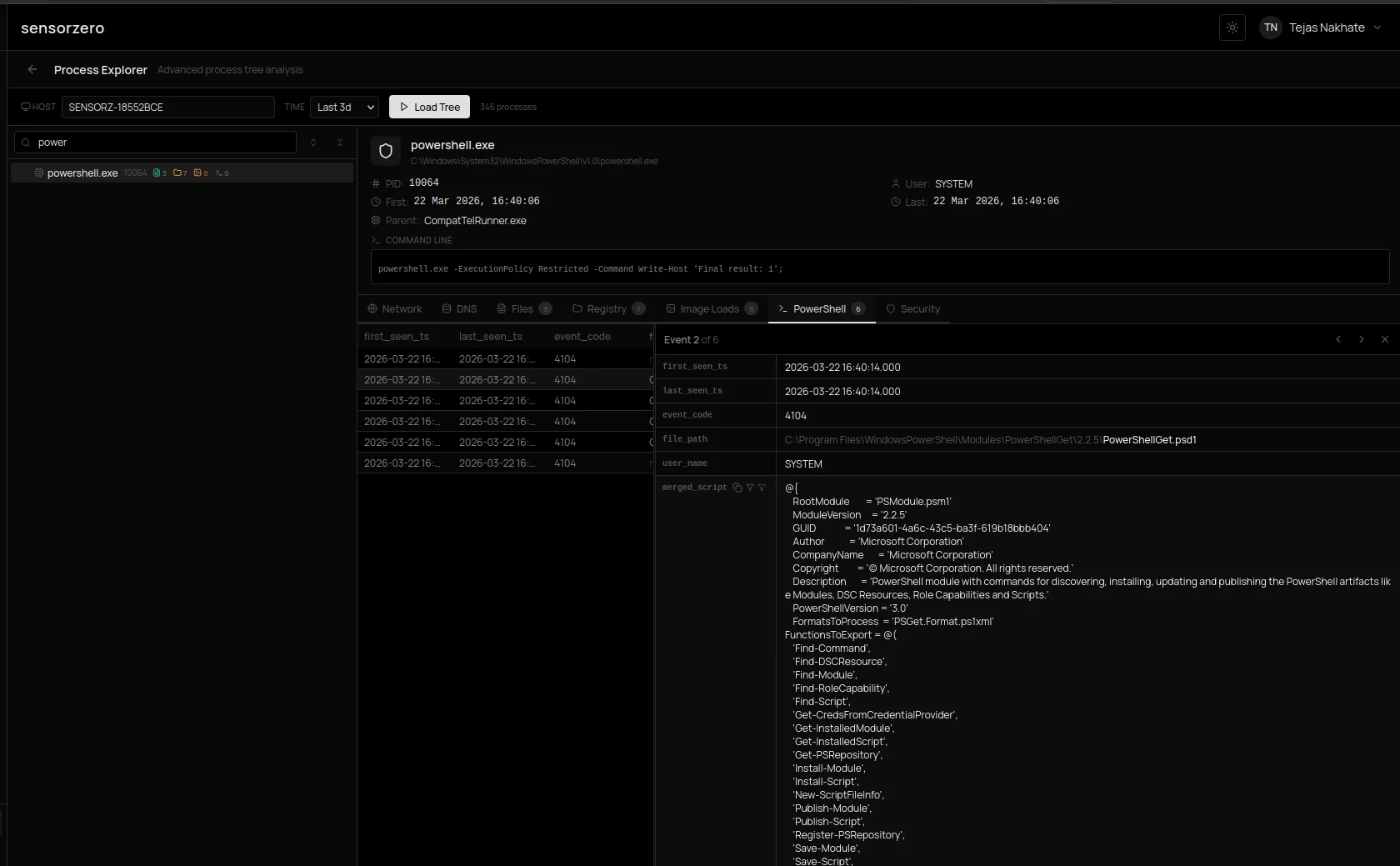This screenshot has height=866, width=1400.
Task: Click the orange image loads badge showing 8
Action: click(x=201, y=173)
